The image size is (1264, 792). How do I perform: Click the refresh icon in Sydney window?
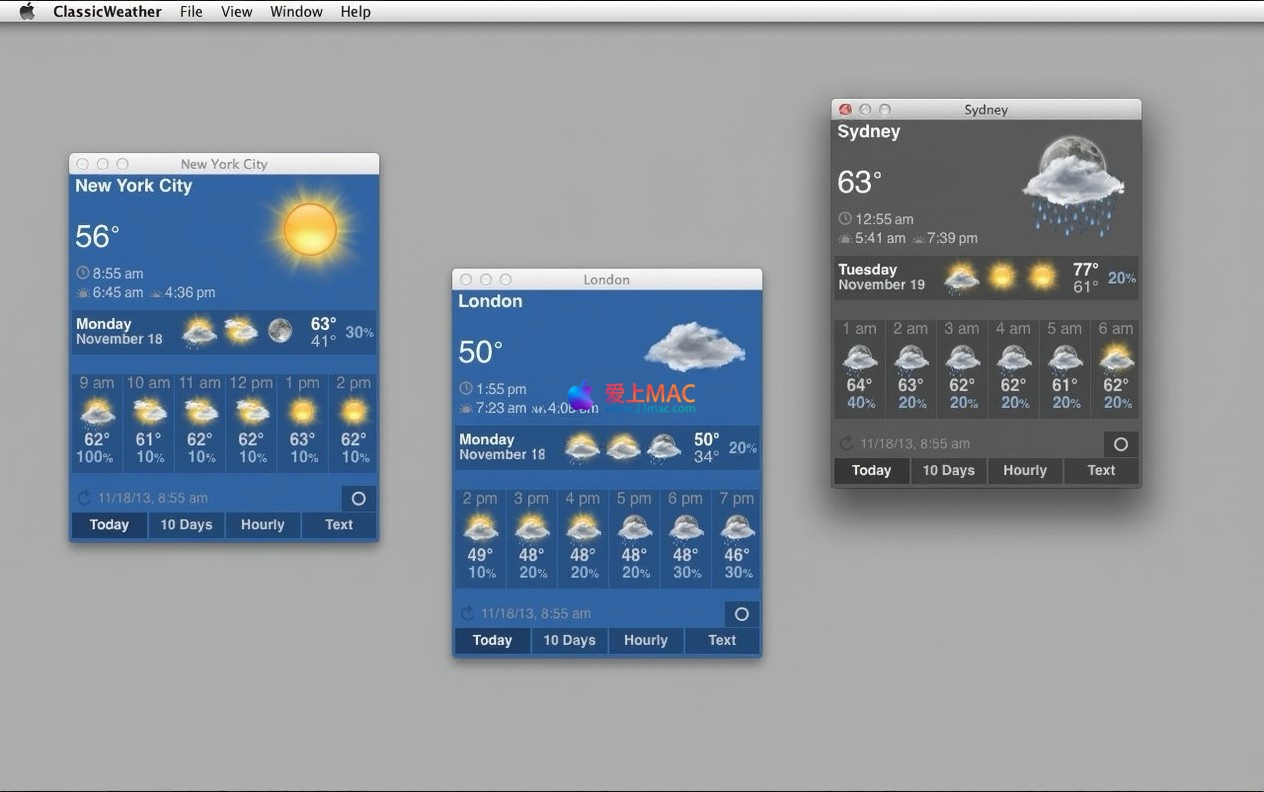(846, 443)
